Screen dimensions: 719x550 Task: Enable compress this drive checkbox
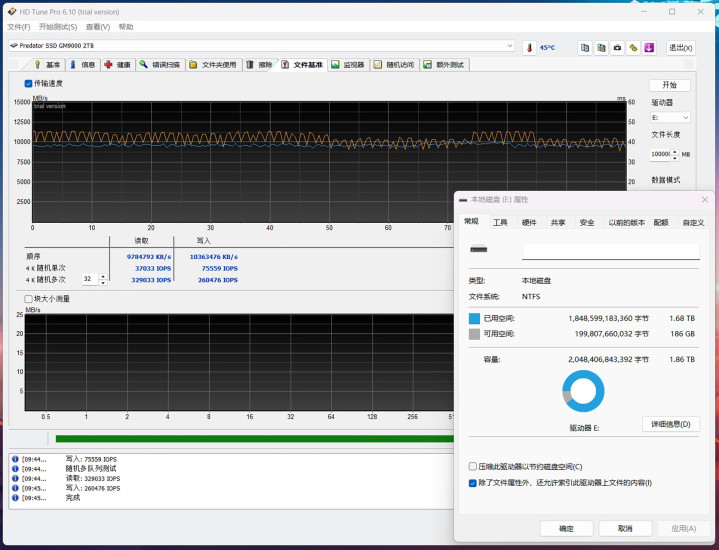click(473, 466)
